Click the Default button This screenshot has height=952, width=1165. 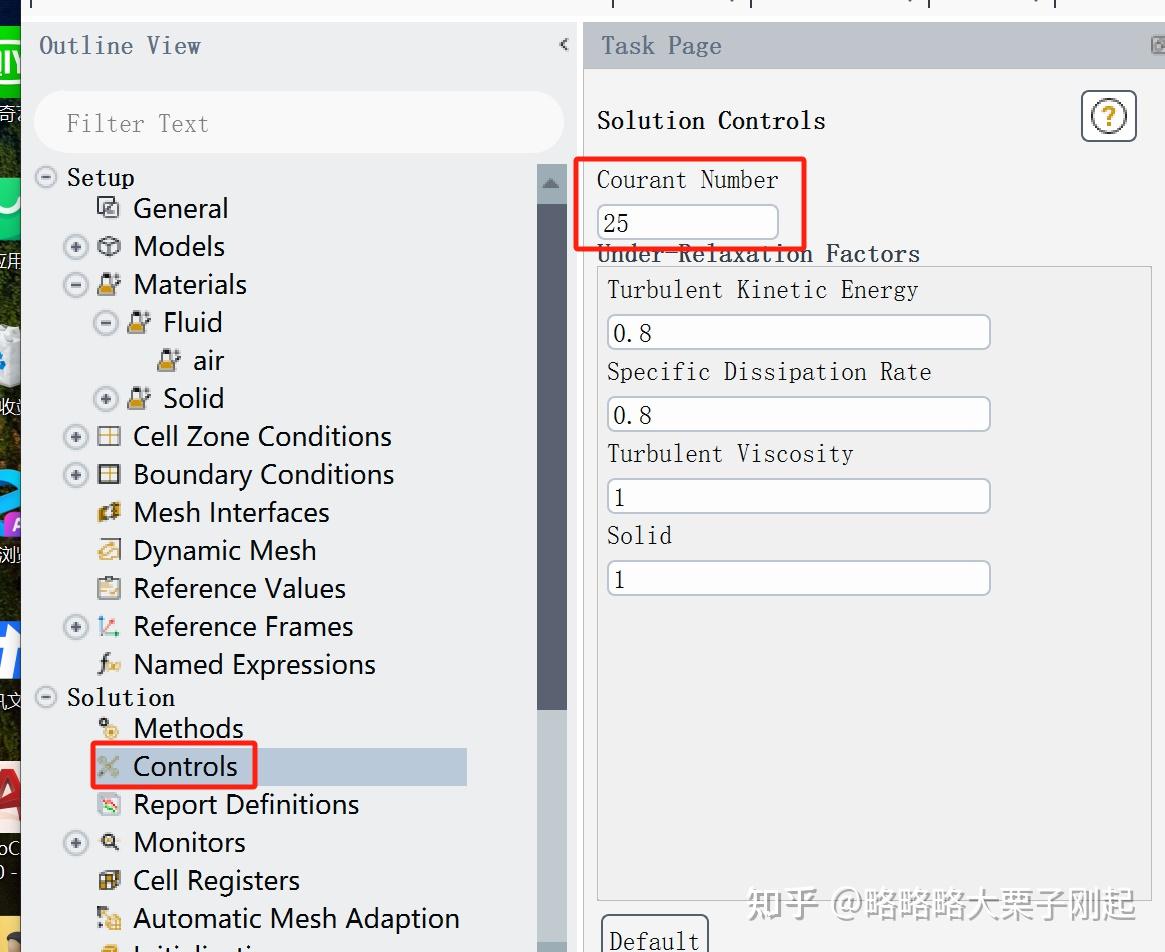click(654, 939)
